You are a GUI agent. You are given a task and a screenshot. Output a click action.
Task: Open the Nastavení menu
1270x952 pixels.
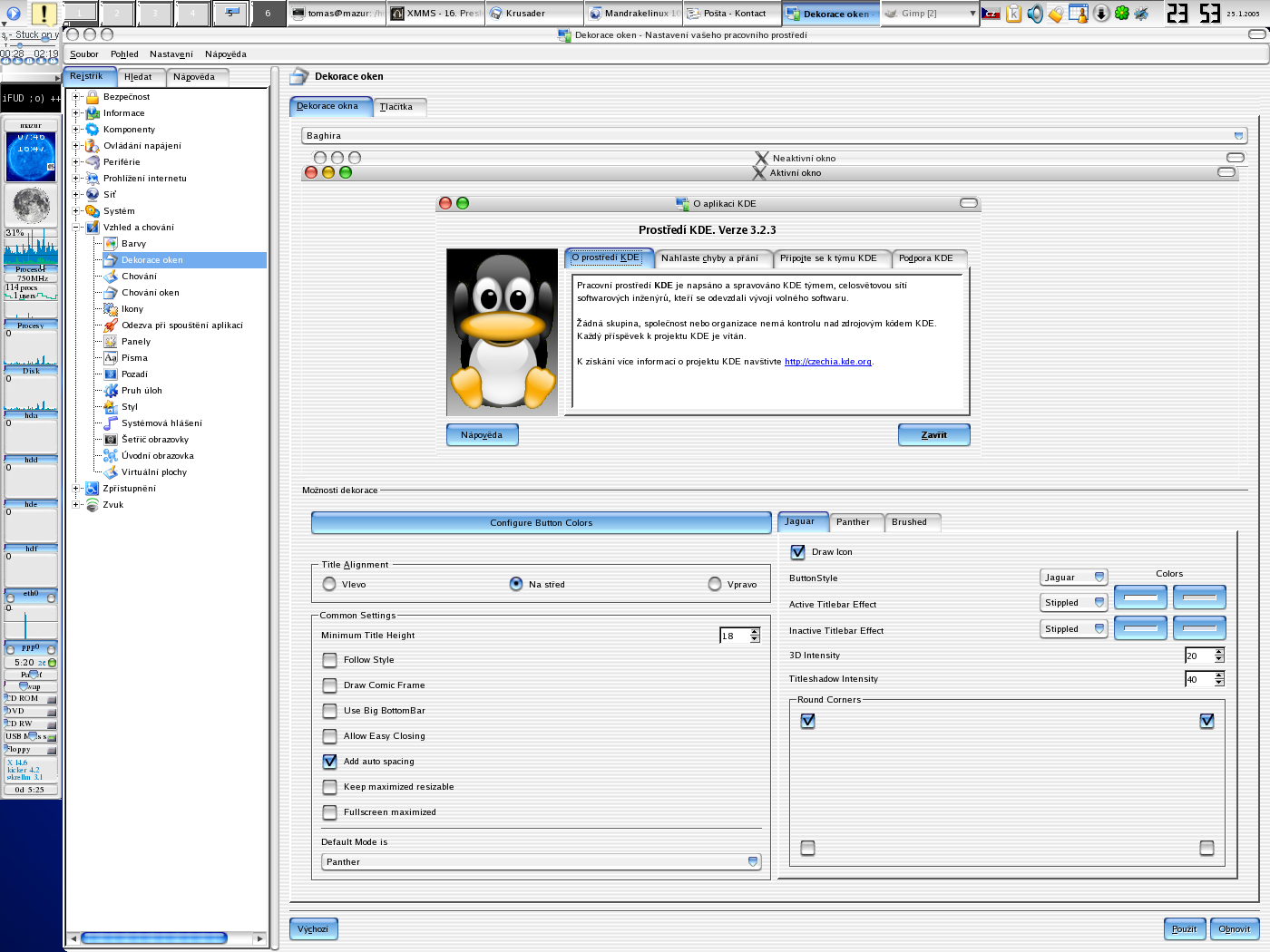point(171,54)
